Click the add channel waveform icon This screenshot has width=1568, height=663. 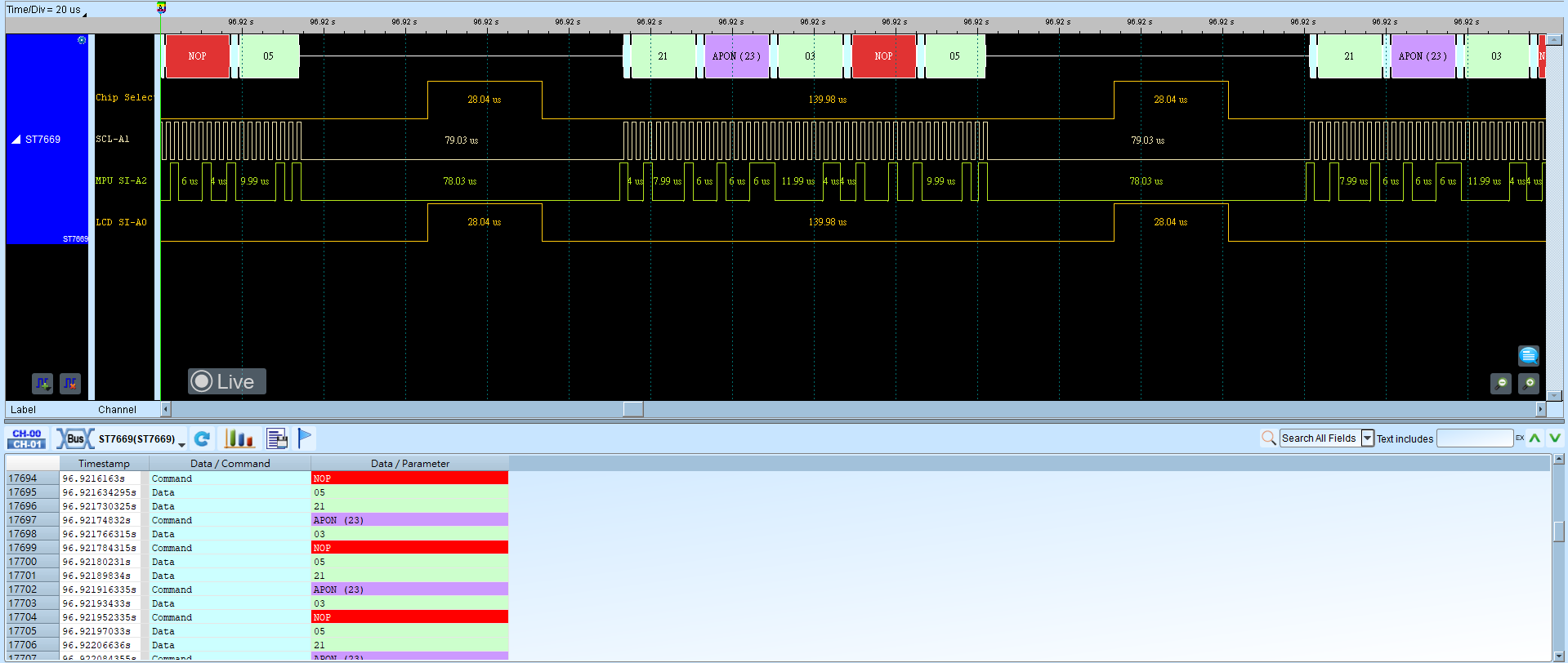42,383
